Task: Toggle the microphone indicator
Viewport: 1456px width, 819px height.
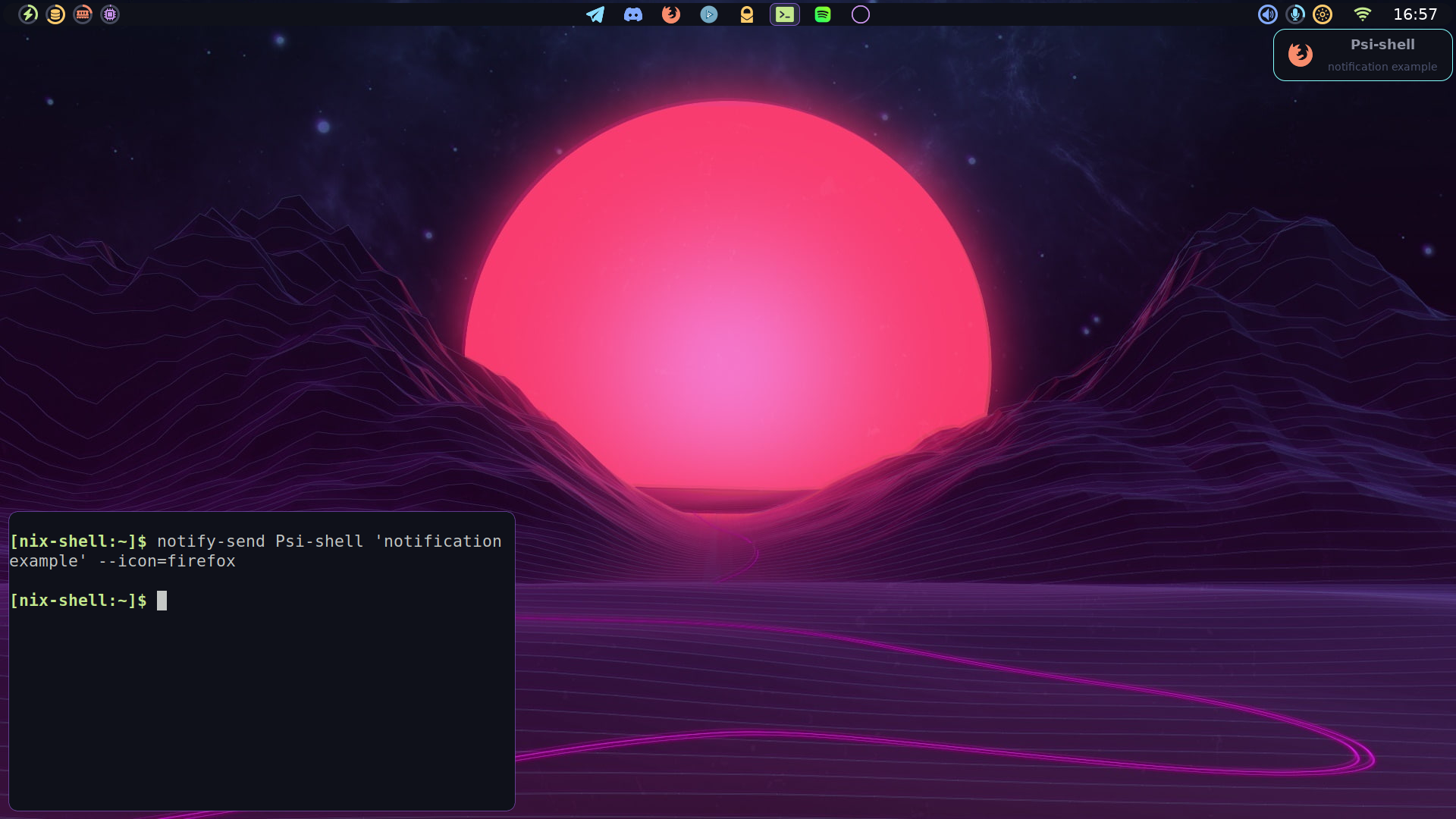Action: click(1295, 14)
